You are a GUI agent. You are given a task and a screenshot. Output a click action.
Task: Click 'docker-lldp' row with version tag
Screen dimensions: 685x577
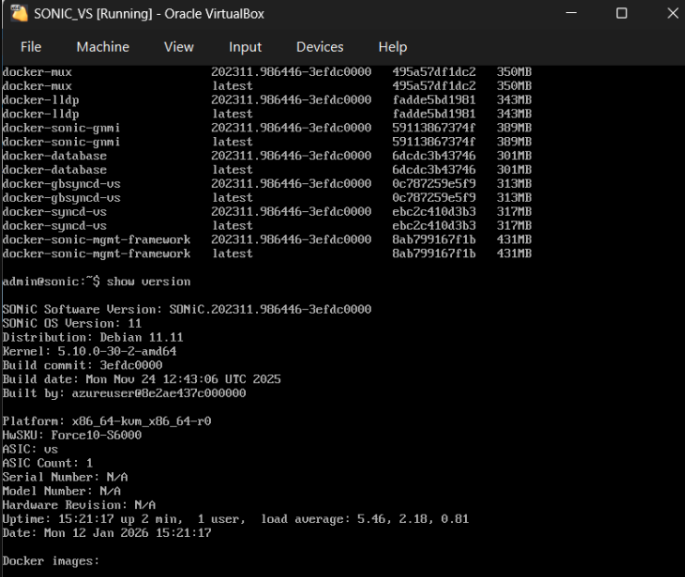[x=267, y=100]
